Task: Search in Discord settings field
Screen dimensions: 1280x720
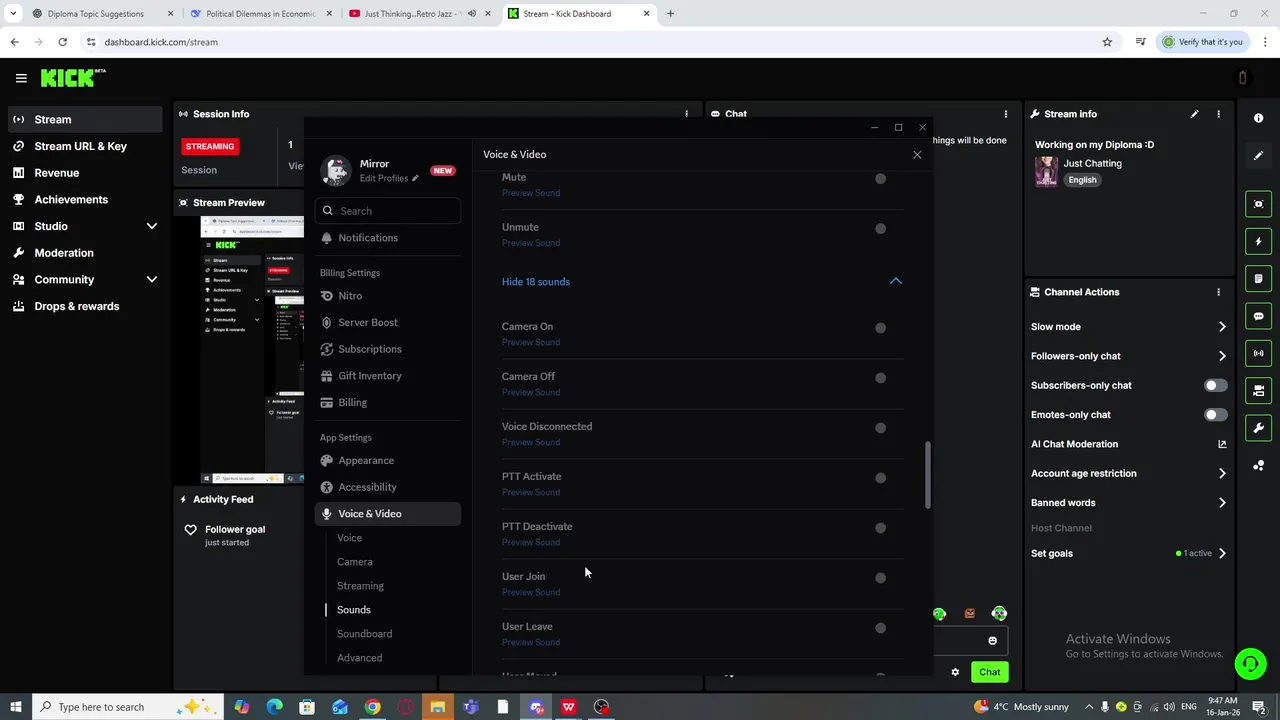Action: click(x=390, y=211)
